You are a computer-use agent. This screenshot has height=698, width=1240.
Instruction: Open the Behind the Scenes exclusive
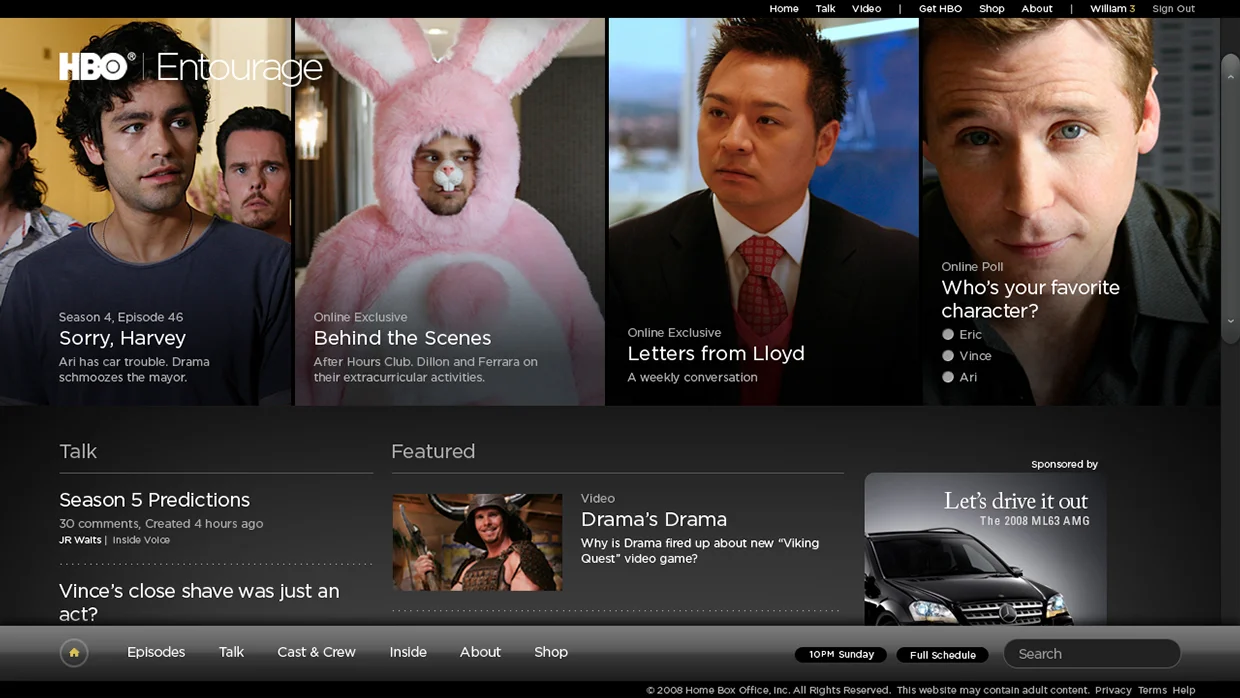point(402,338)
